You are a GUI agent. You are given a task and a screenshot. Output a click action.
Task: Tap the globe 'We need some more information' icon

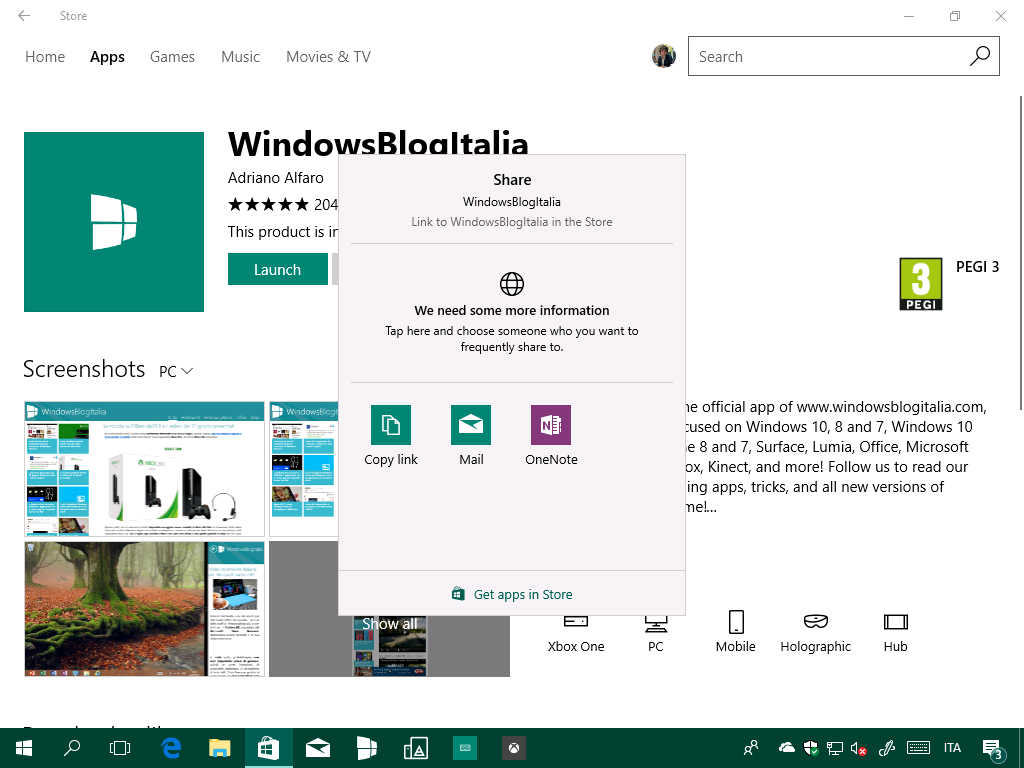click(512, 284)
